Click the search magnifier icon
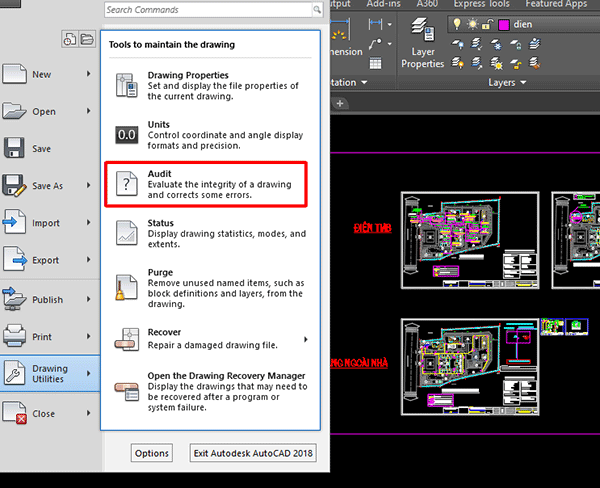 (x=317, y=10)
